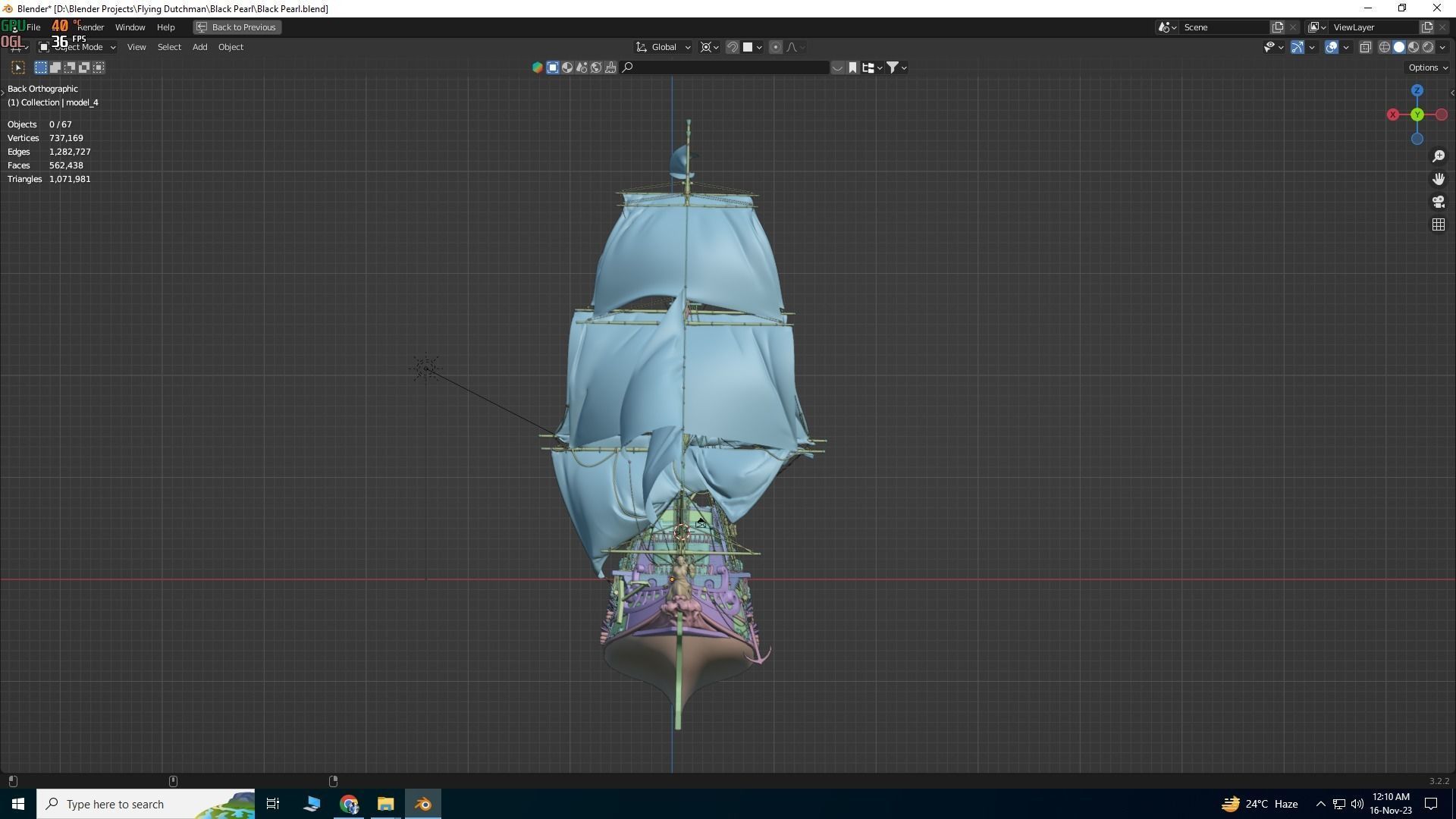Open Chrome from the Windows taskbar
1456x819 pixels.
pyautogui.click(x=349, y=804)
